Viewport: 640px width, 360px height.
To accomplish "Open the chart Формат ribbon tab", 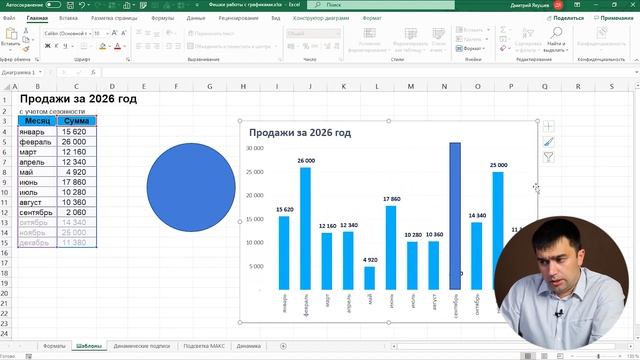I will pos(372,18).
